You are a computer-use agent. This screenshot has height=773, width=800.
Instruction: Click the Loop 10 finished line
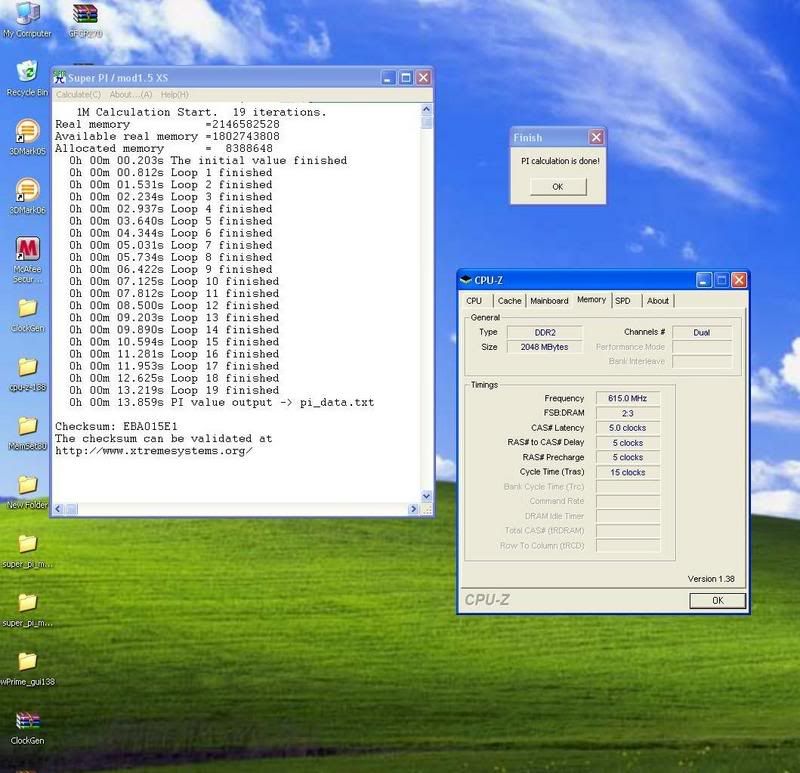click(174, 282)
